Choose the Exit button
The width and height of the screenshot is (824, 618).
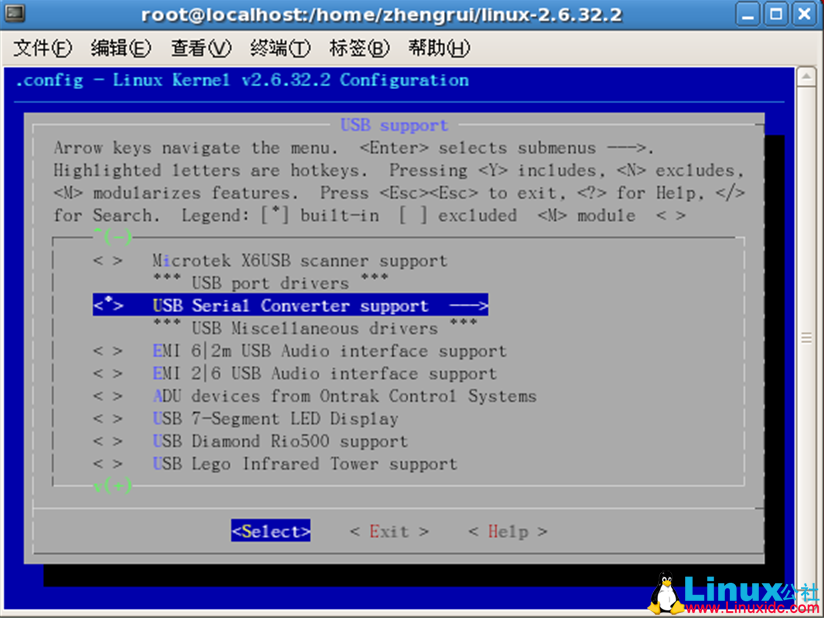pos(389,531)
